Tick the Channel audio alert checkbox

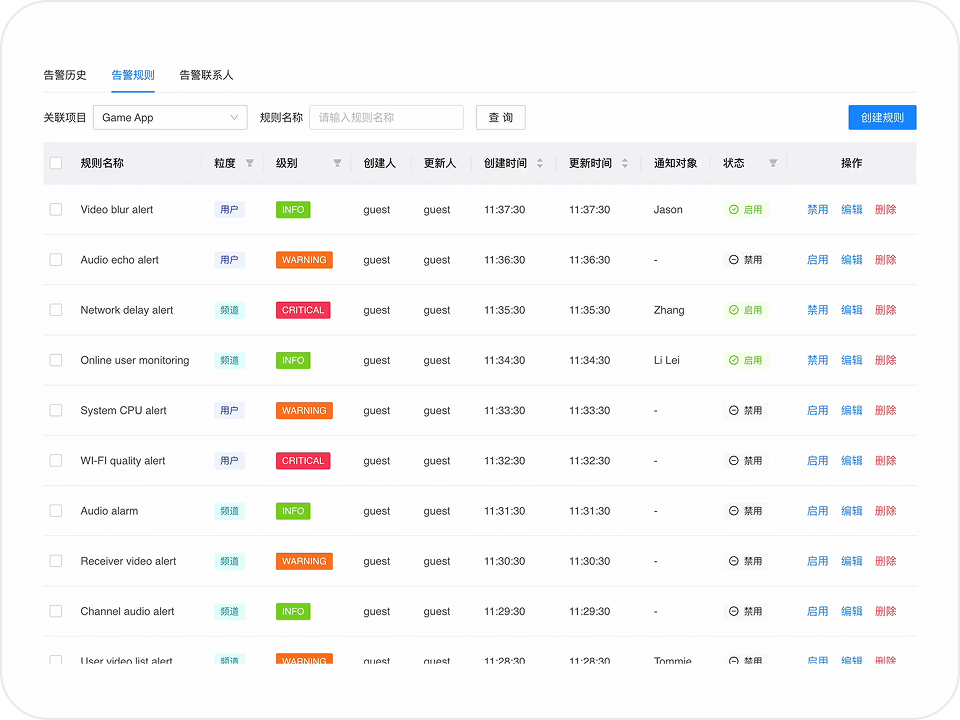[x=56, y=611]
